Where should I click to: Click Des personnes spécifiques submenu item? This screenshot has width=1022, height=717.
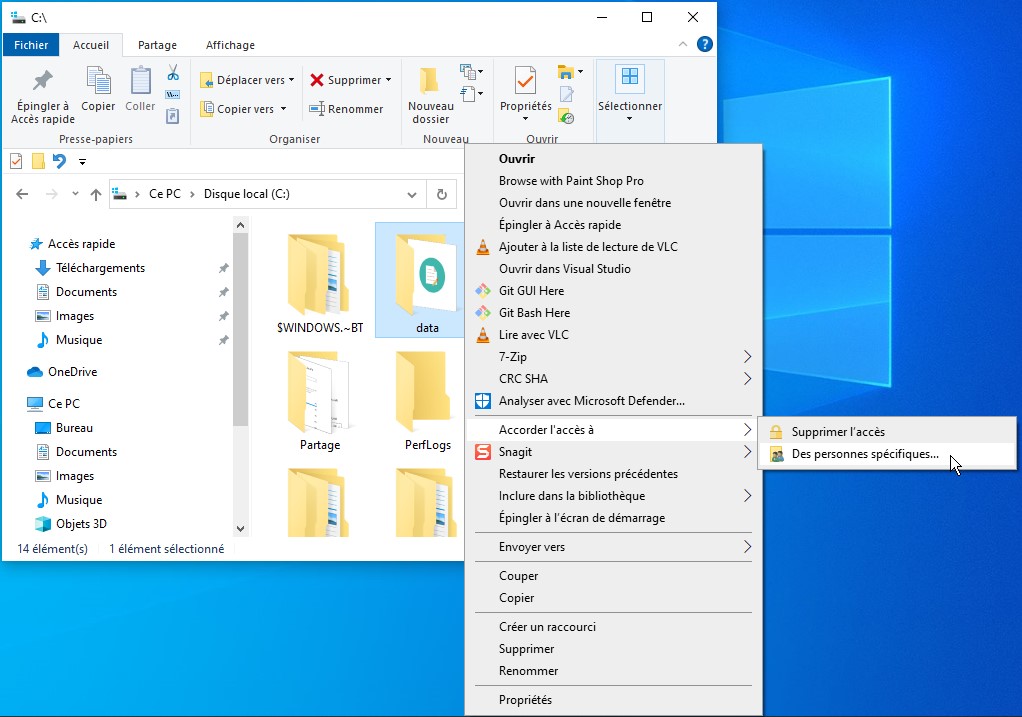864,454
